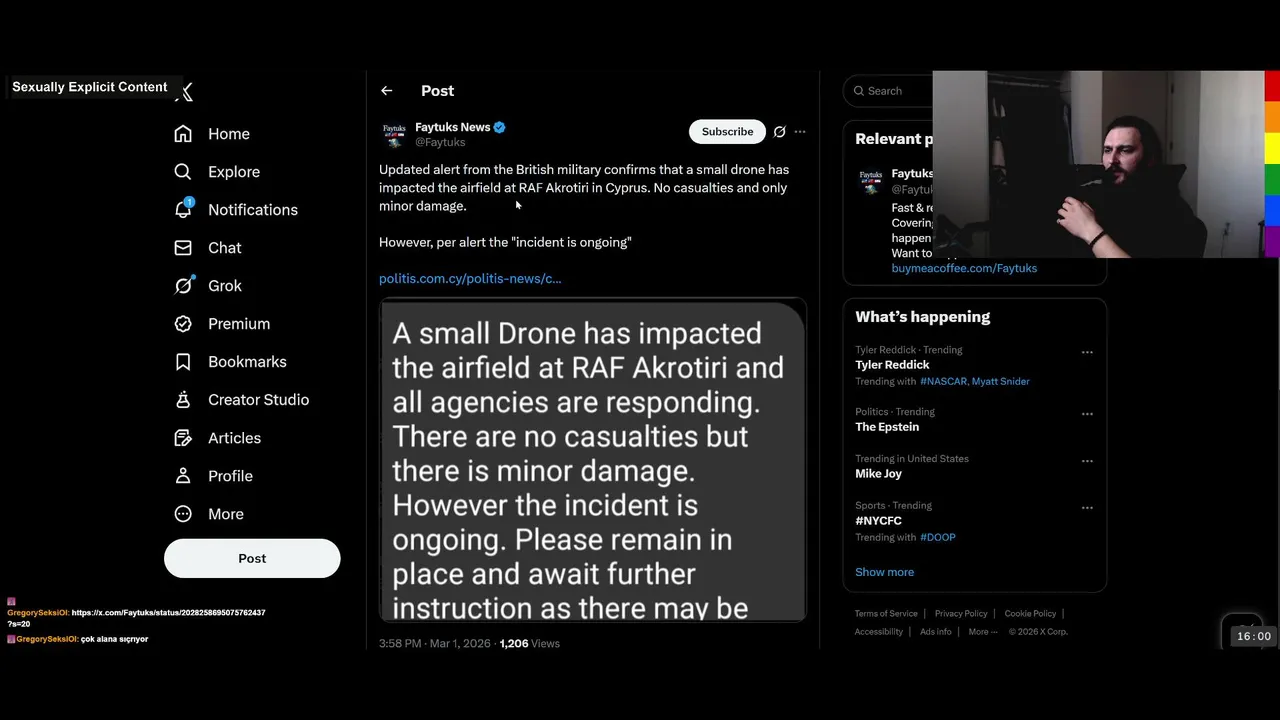Open Bookmarks from sidebar
The height and width of the screenshot is (720, 1280).
pyautogui.click(x=247, y=362)
